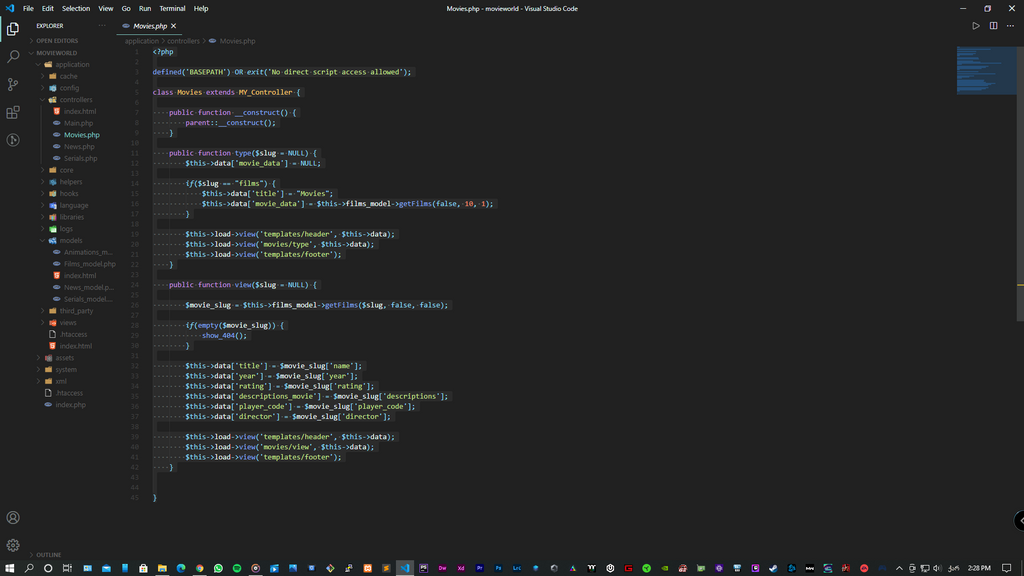Open the Run menu
Image resolution: width=1024 pixels, height=576 pixels.
click(x=145, y=8)
